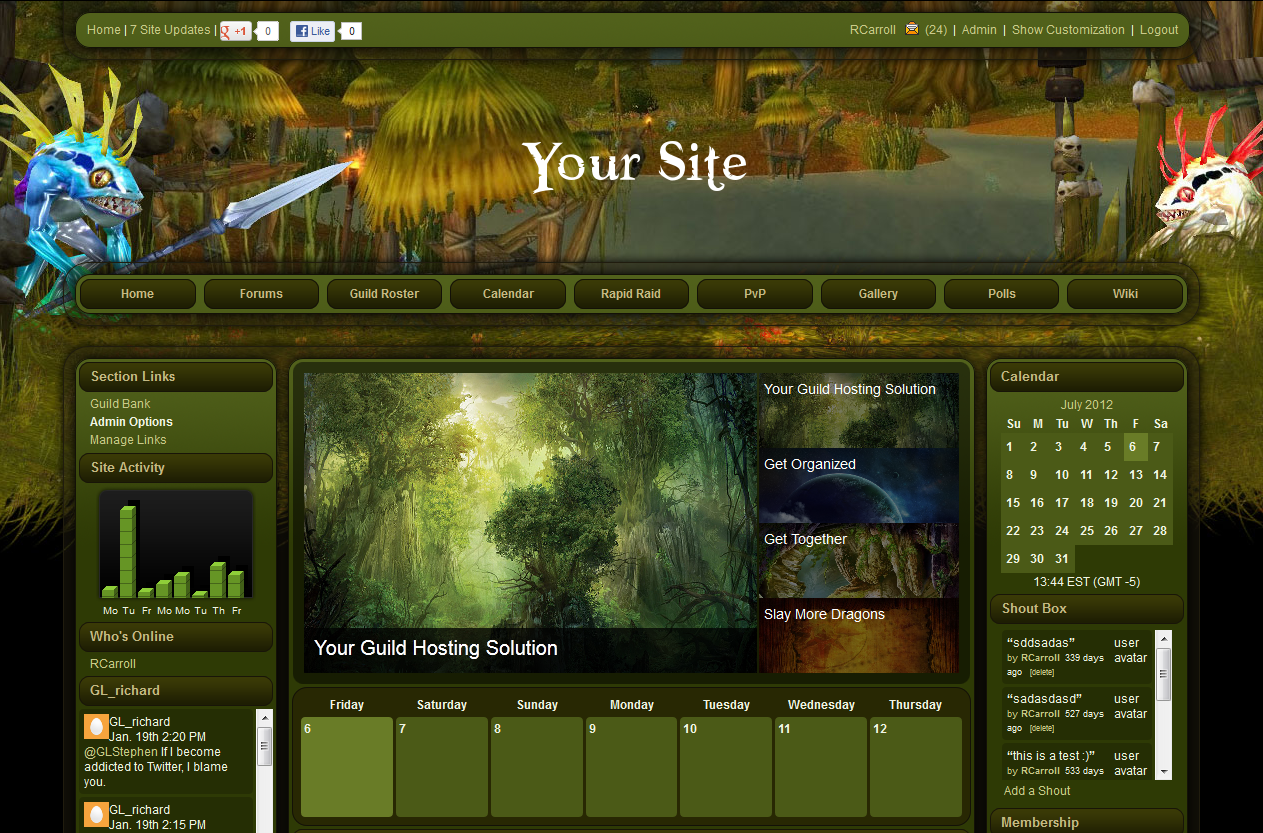Screen dimensions: 1263x833
Task: Open the (24) unread messages link
Action: [936, 30]
